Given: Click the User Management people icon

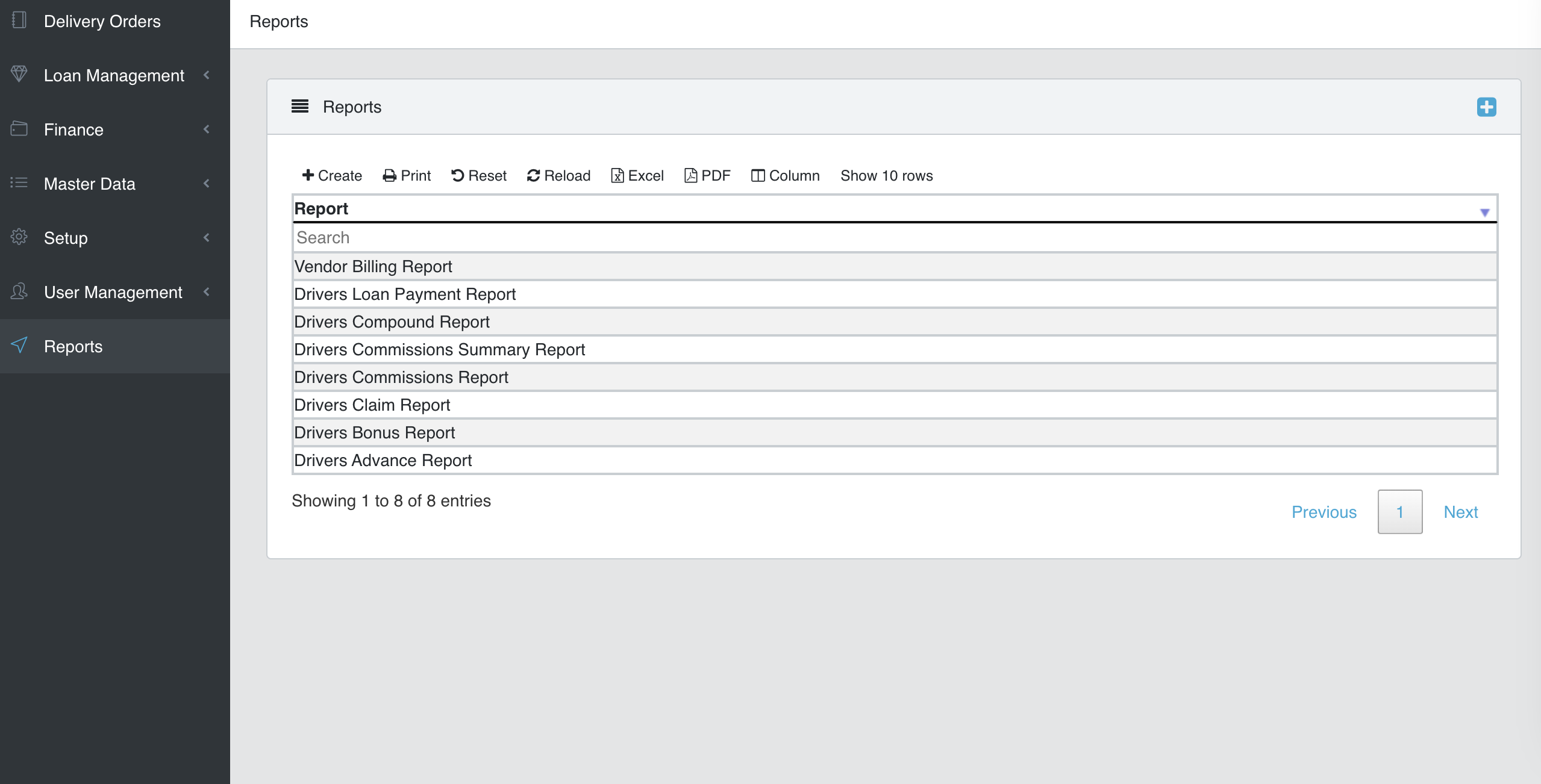Looking at the screenshot, I should pos(19,291).
